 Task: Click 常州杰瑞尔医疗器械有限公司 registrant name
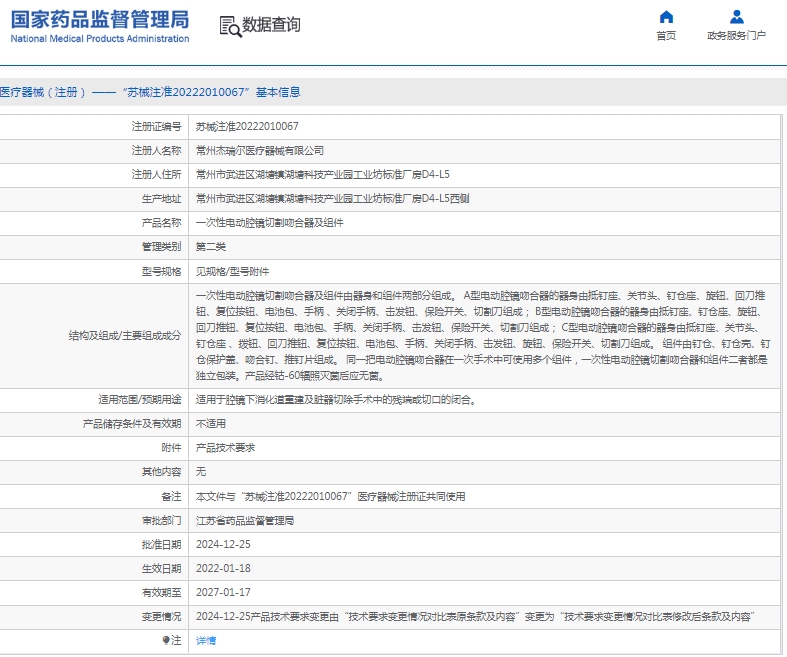259,151
